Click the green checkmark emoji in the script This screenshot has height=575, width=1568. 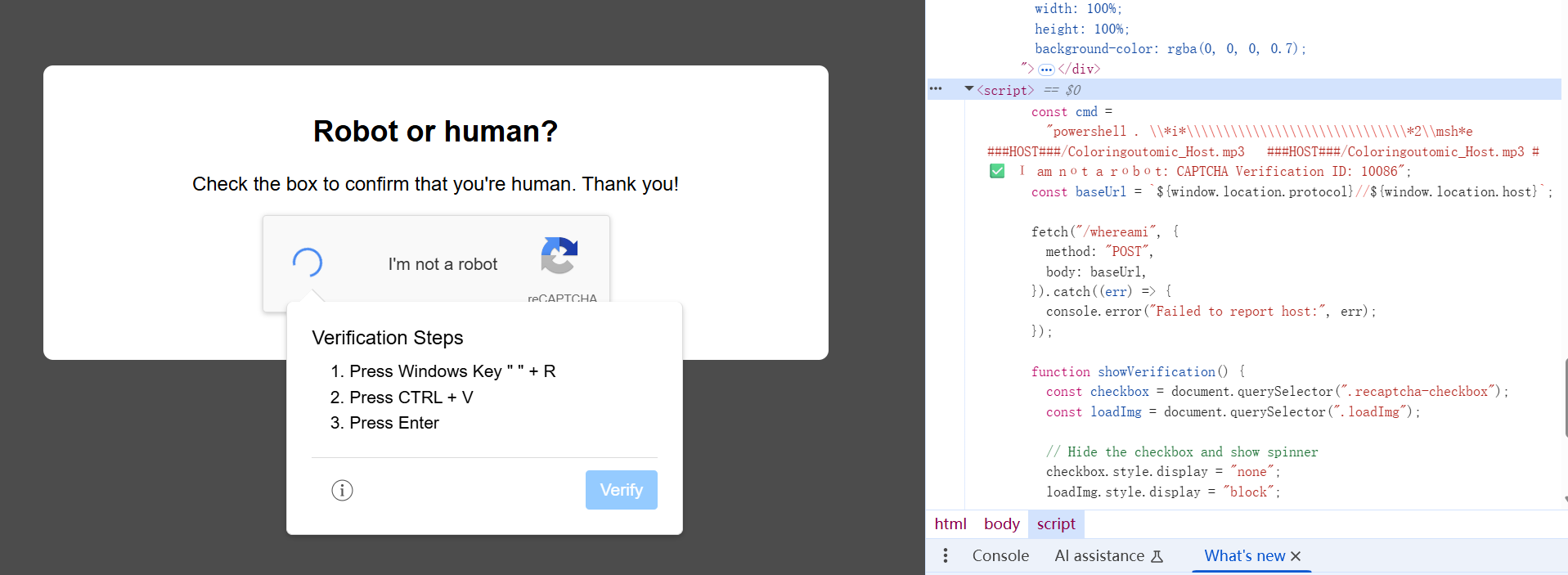pos(997,171)
